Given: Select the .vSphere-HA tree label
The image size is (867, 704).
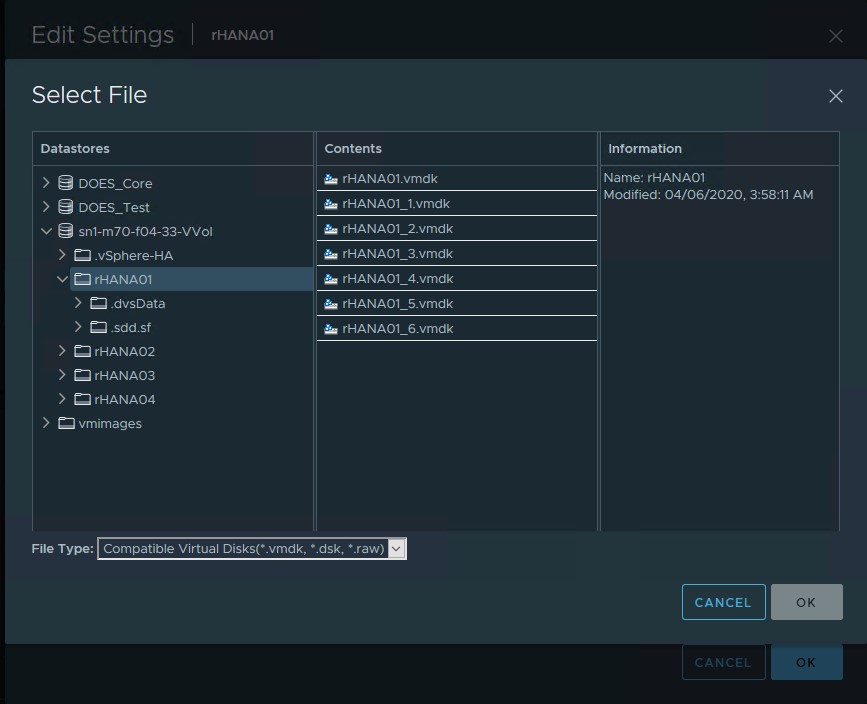Looking at the screenshot, I should pyautogui.click(x=133, y=255).
